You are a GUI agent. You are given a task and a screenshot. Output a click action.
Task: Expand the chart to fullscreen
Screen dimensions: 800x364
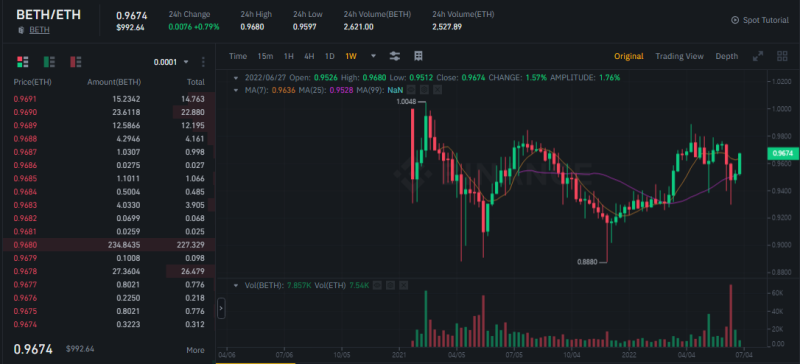tap(758, 56)
